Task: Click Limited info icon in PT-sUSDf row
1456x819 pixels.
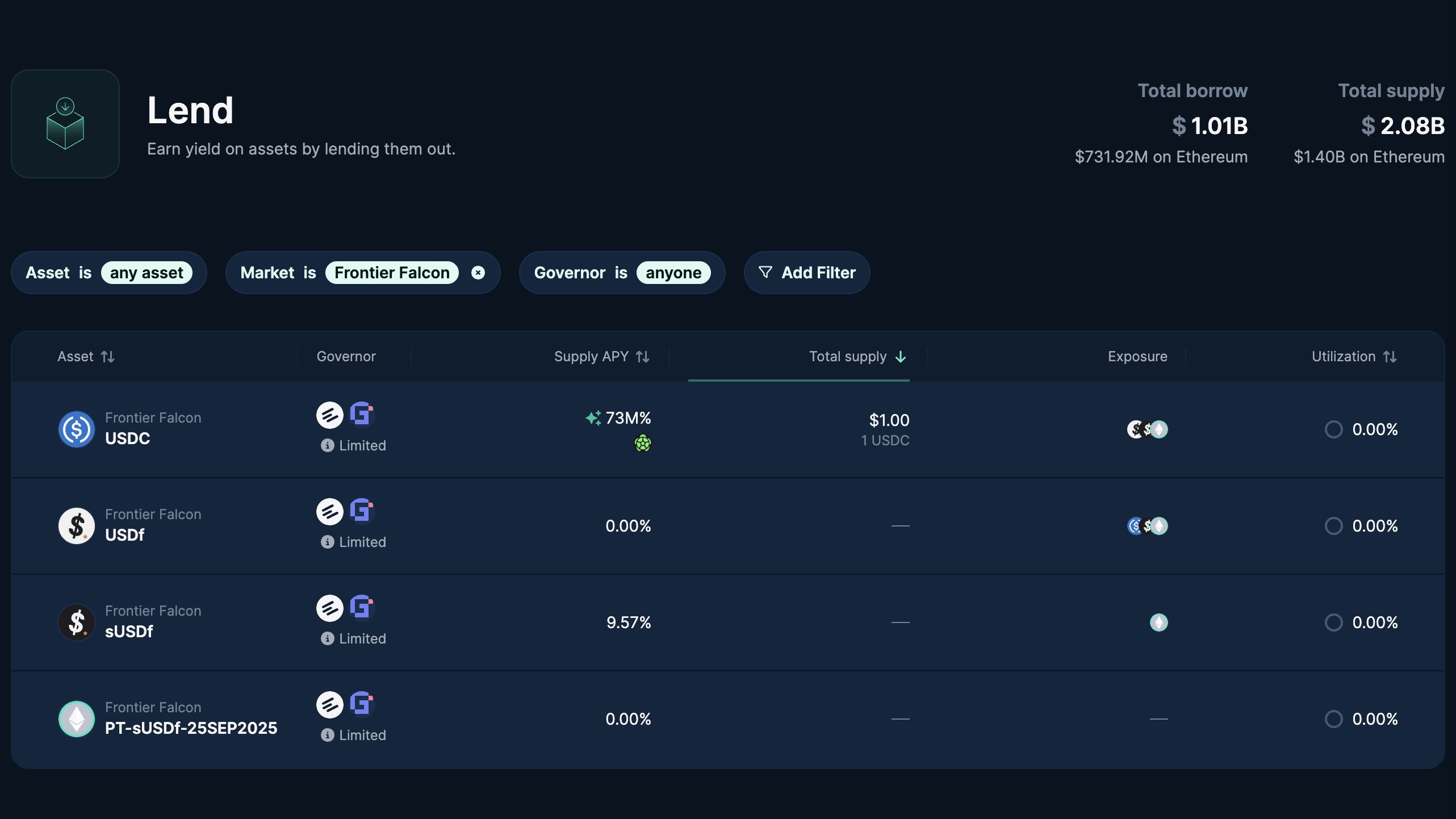Action: pos(327,735)
